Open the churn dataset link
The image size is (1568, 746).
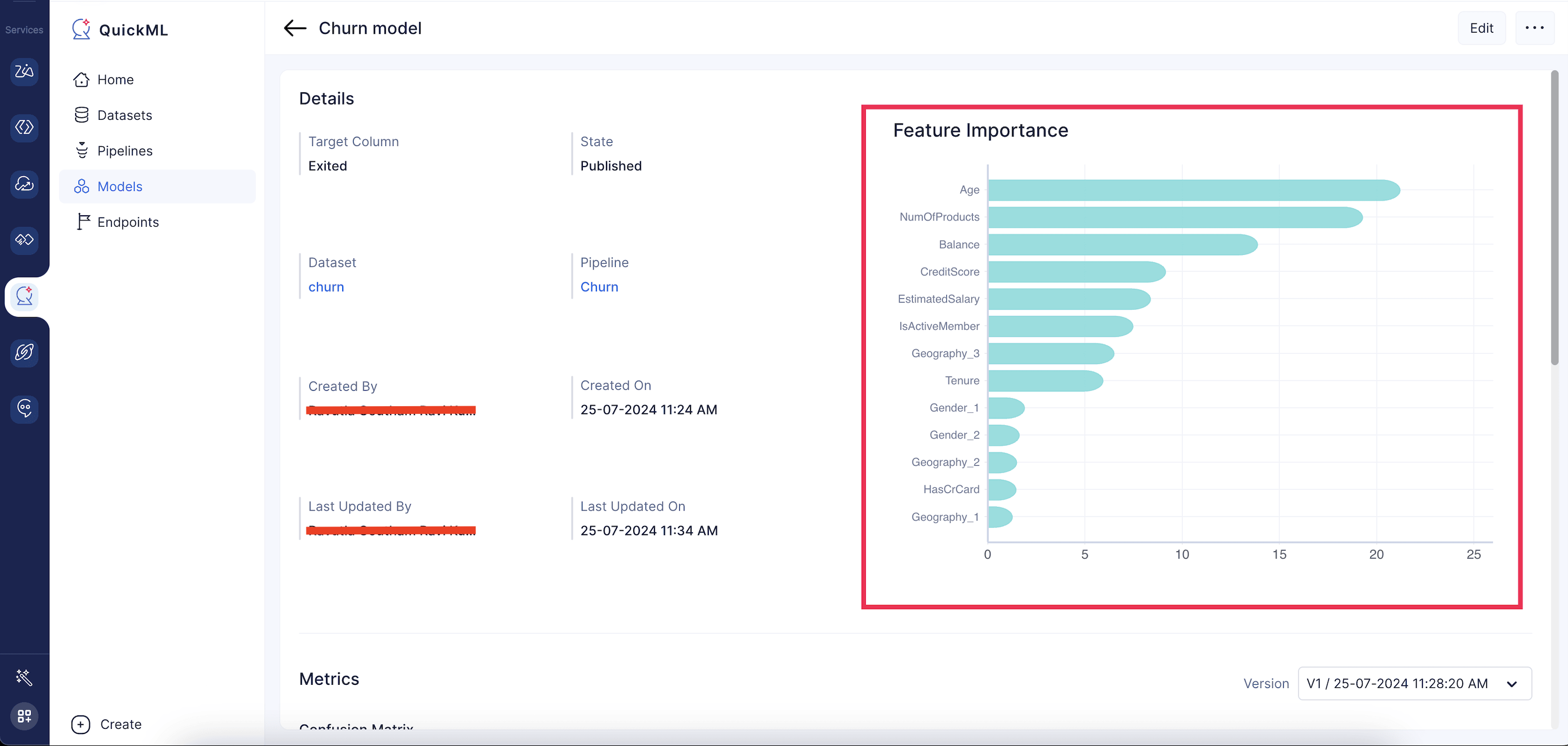326,286
